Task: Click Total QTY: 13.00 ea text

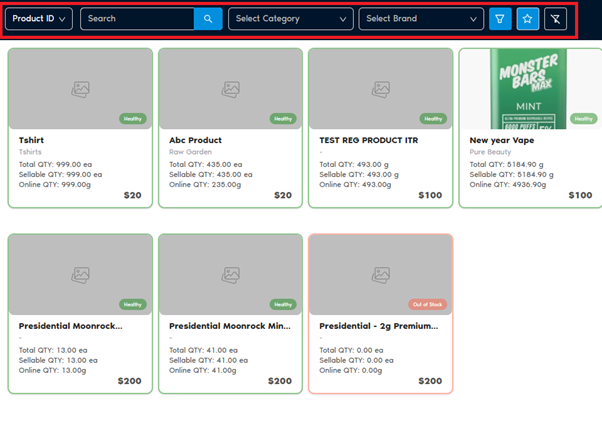Action: (x=53, y=350)
